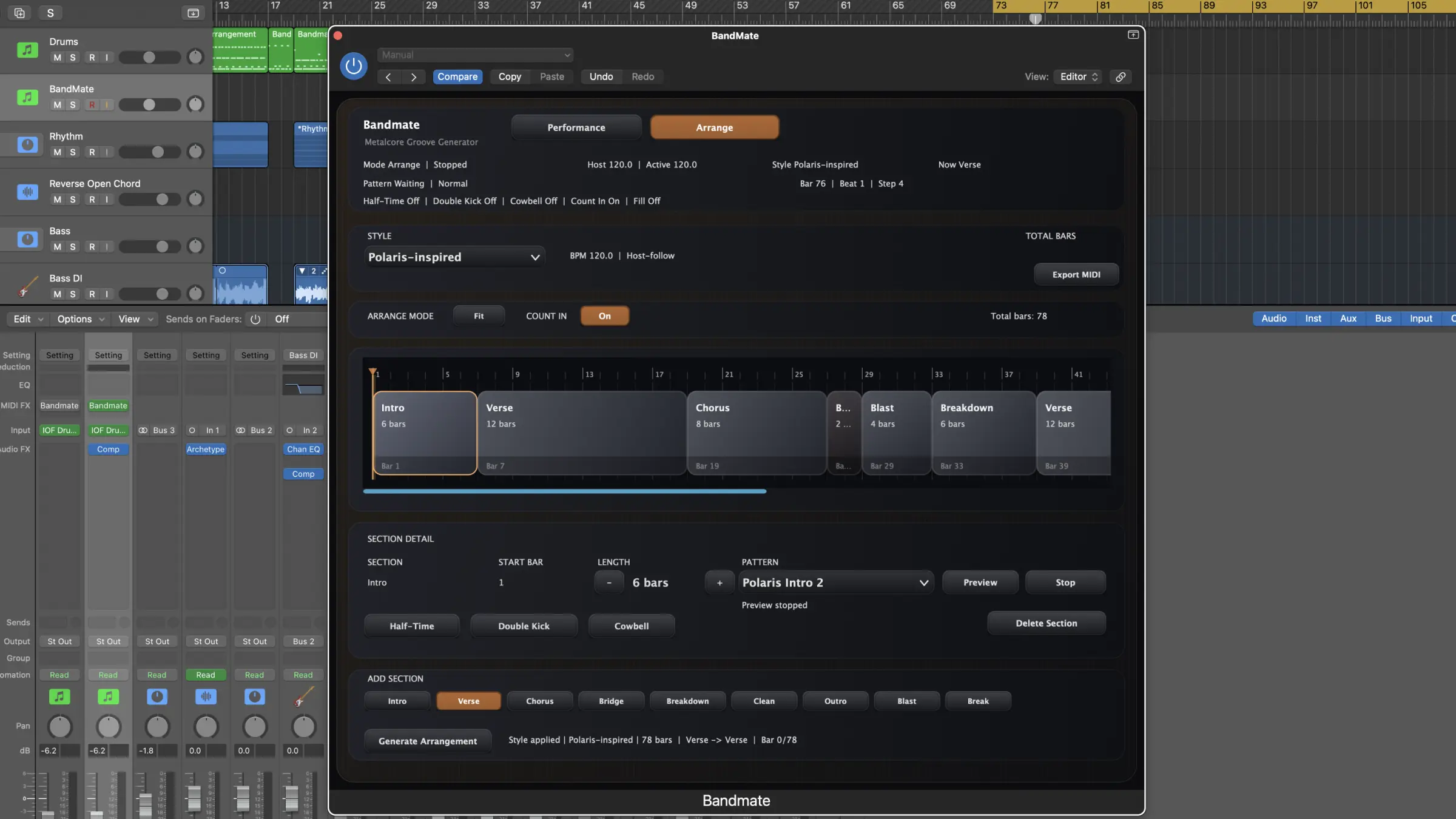Add a Breakdown section
Image resolution: width=1456 pixels, height=819 pixels.
(x=687, y=701)
